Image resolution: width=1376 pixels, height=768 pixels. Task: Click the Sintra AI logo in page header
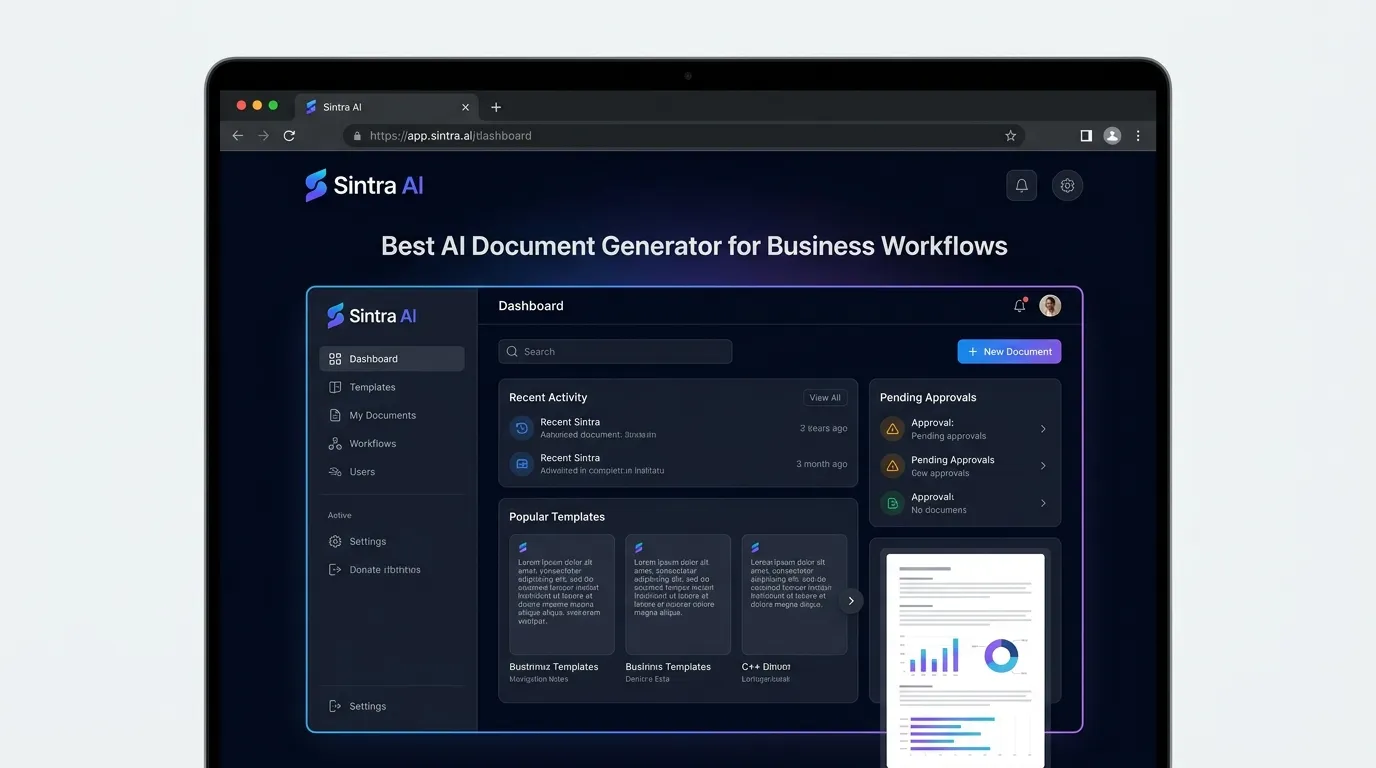pos(365,185)
